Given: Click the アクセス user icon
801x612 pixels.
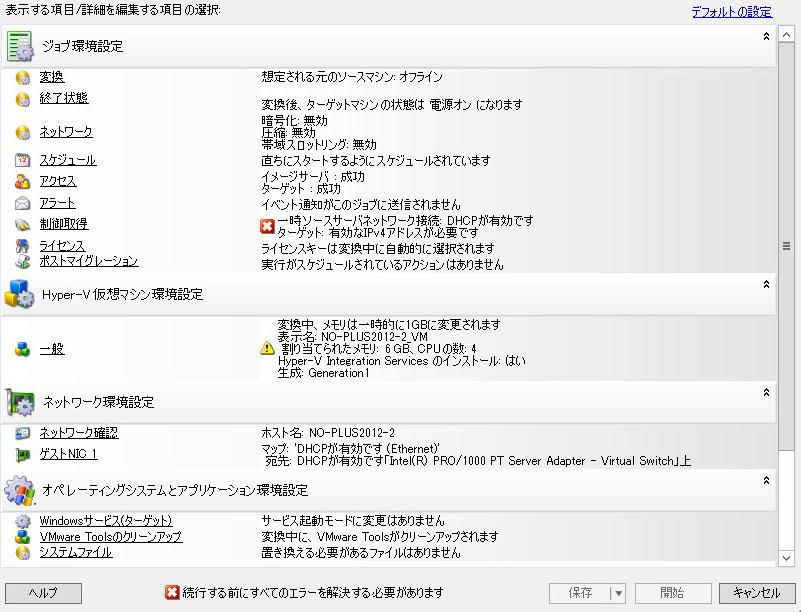Looking at the screenshot, I should 22,182.
